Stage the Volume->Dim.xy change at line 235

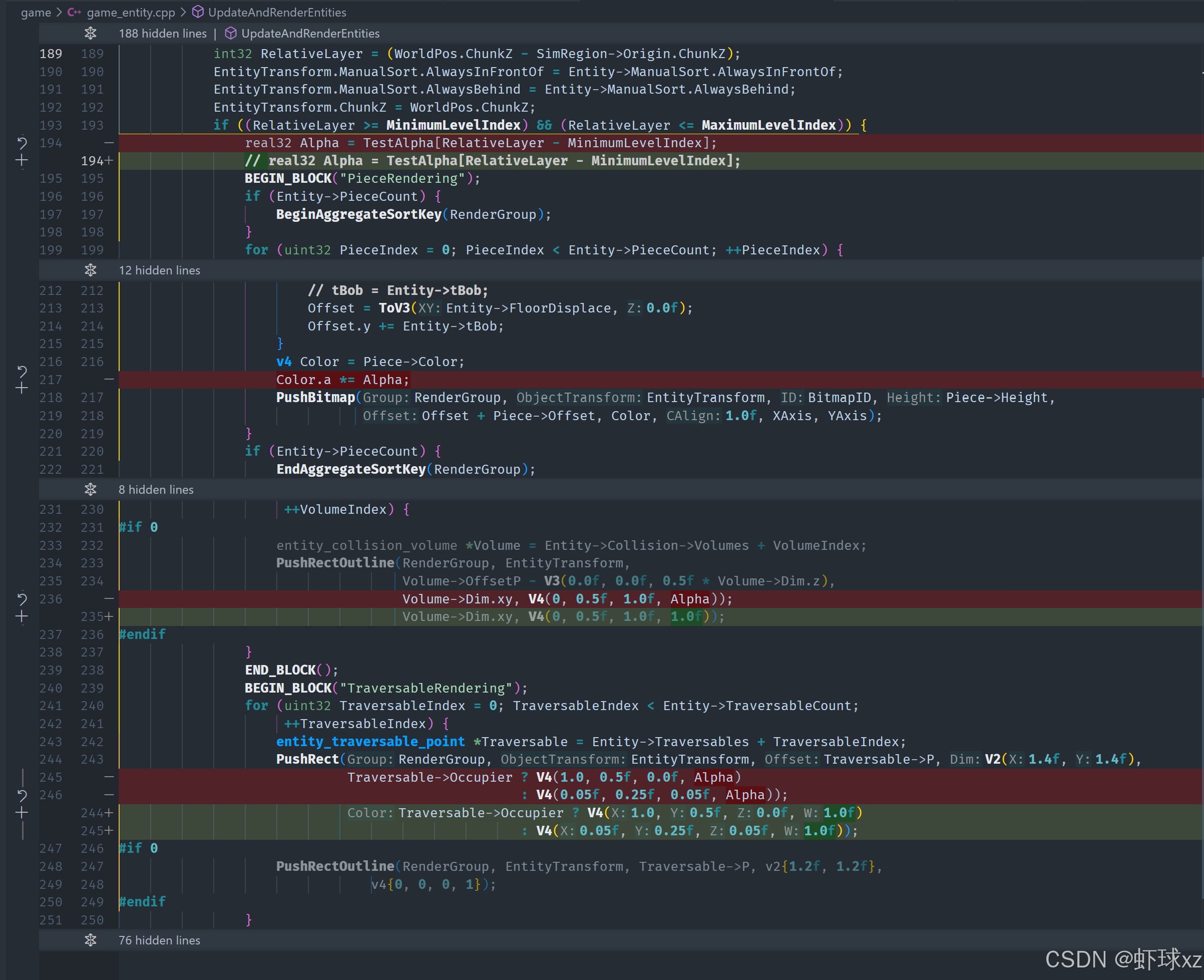click(22, 617)
